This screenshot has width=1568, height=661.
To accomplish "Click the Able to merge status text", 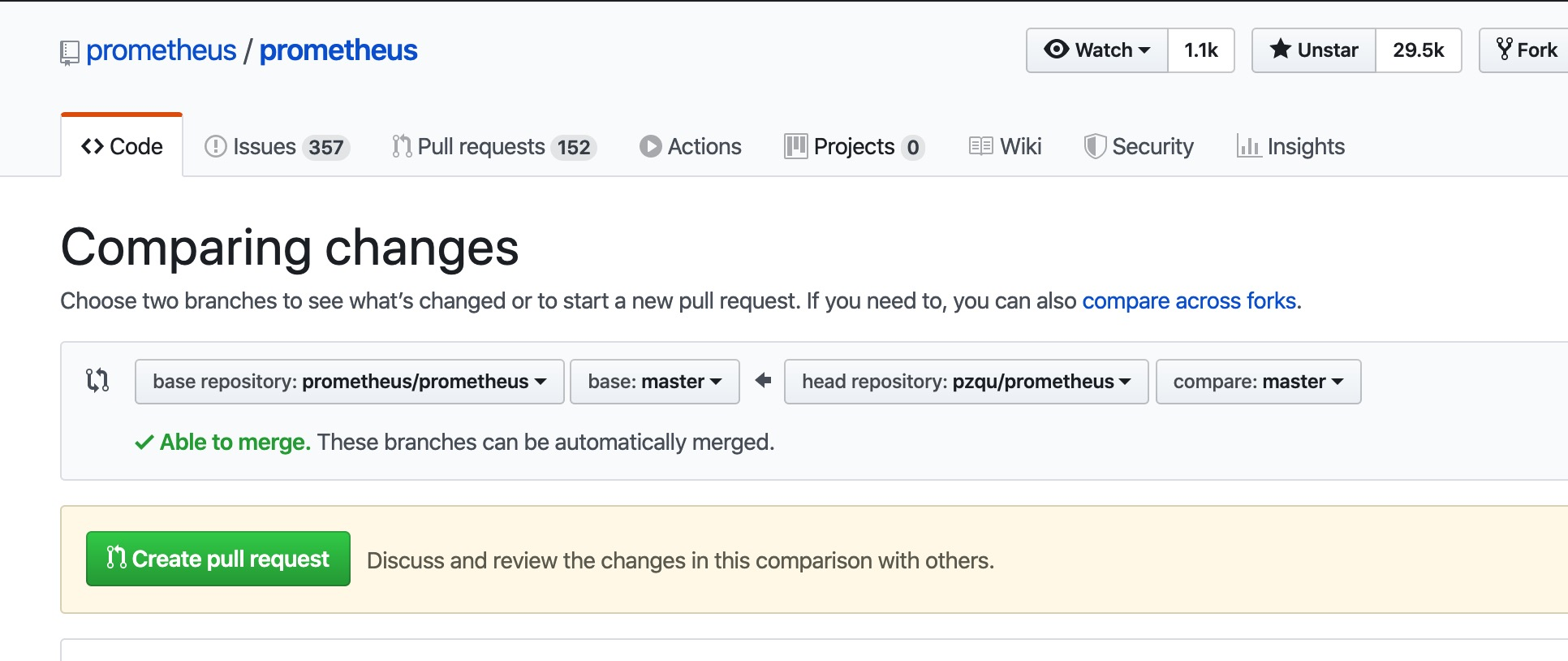I will [235, 443].
